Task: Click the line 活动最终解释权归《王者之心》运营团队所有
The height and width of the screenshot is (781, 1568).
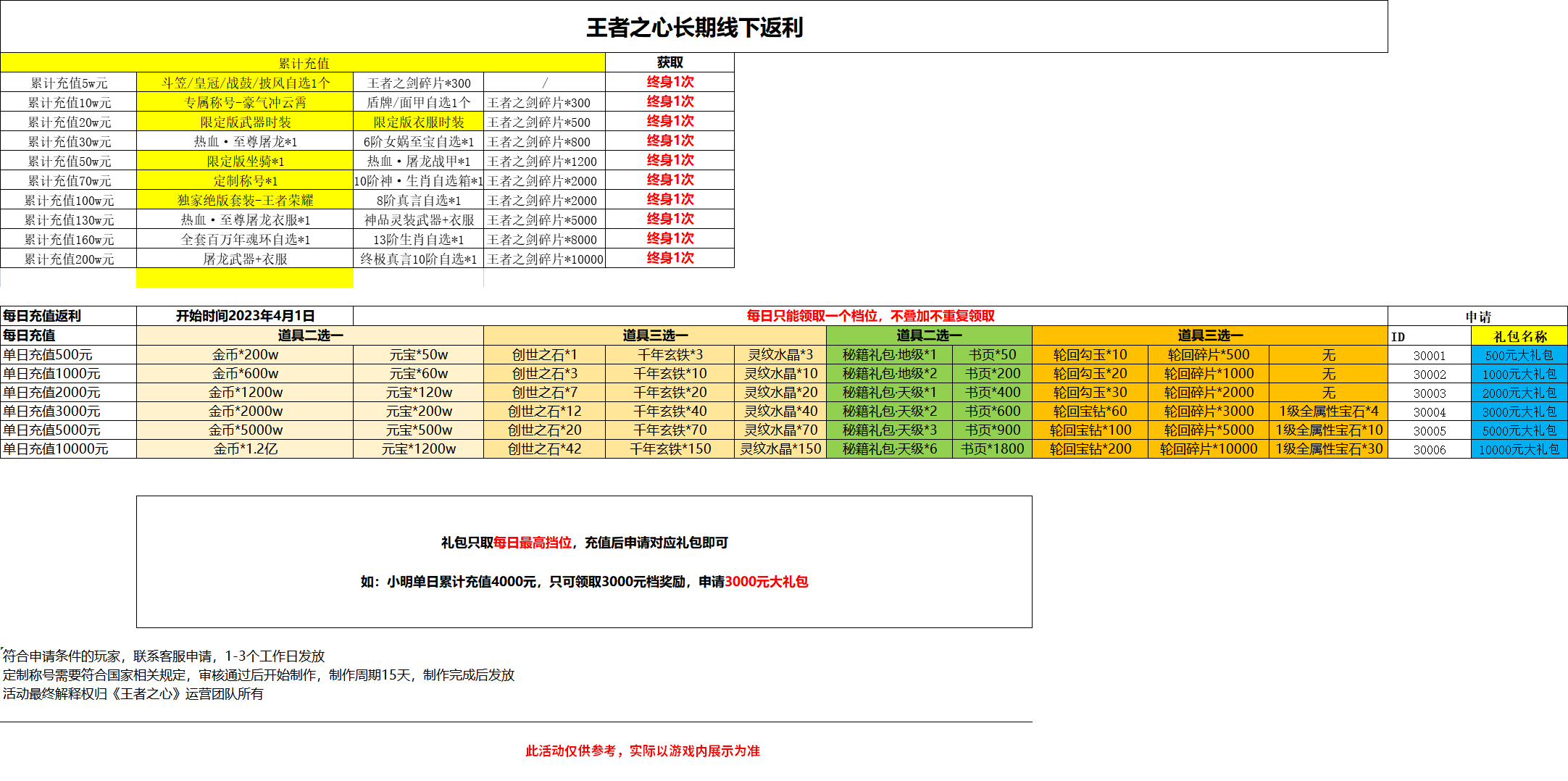Action: tap(133, 693)
